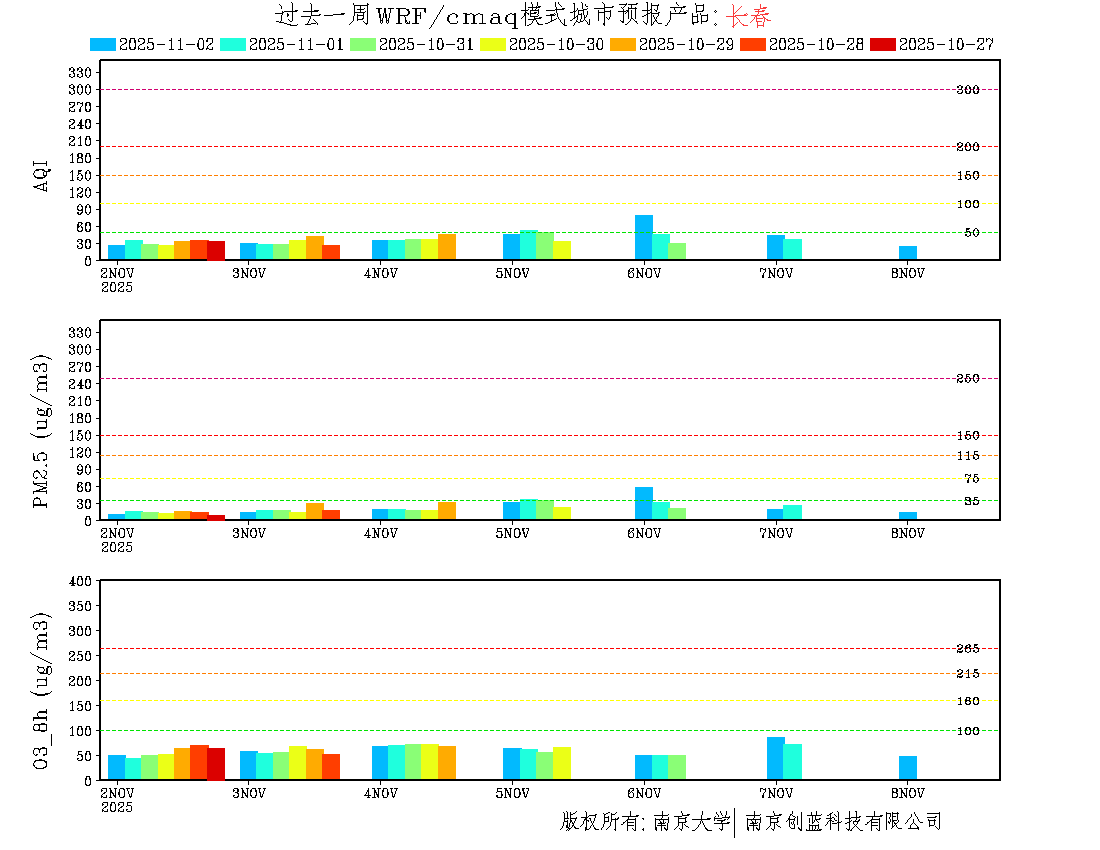1100x850 pixels.
Task: Click the AQI y-axis title
Action: (x=42, y=174)
